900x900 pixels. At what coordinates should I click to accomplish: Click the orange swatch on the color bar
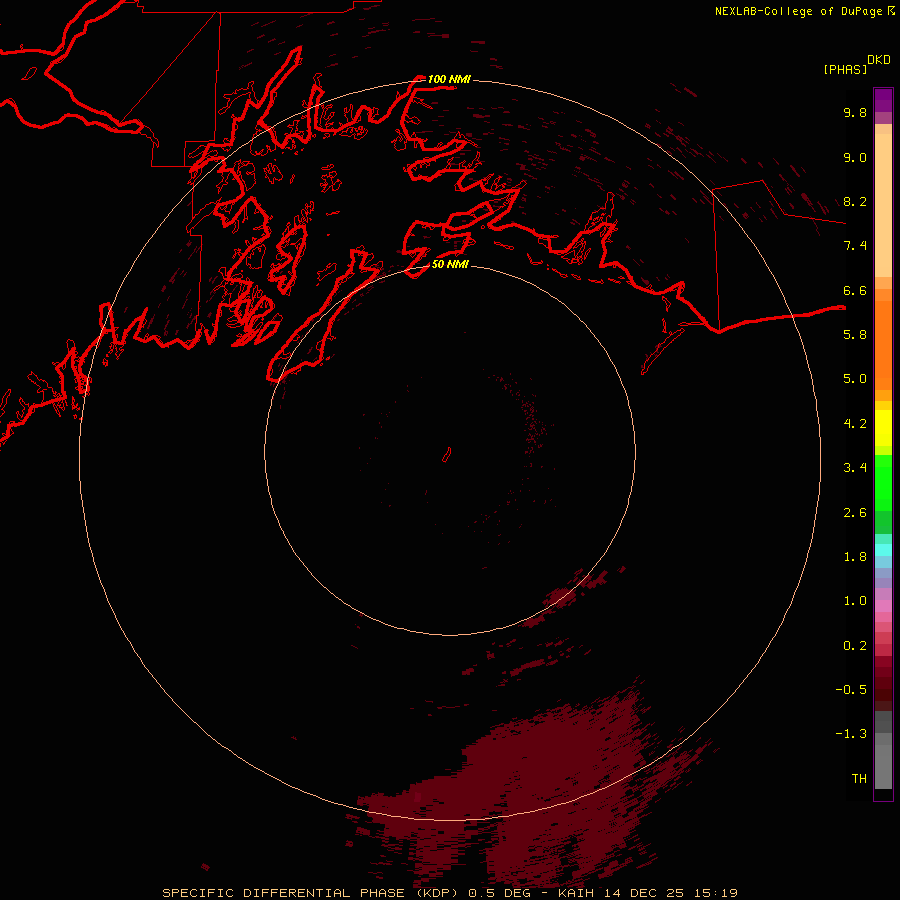pyautogui.click(x=883, y=346)
